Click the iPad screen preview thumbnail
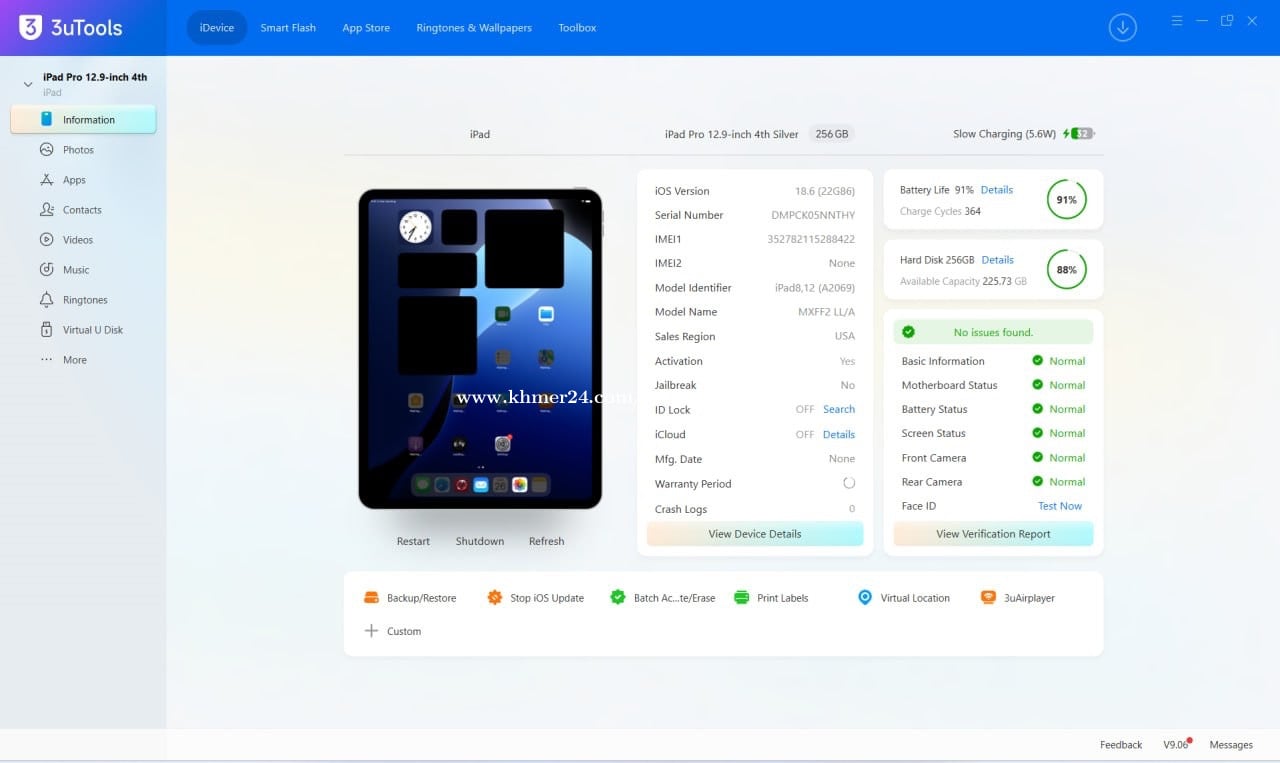 pyautogui.click(x=480, y=349)
